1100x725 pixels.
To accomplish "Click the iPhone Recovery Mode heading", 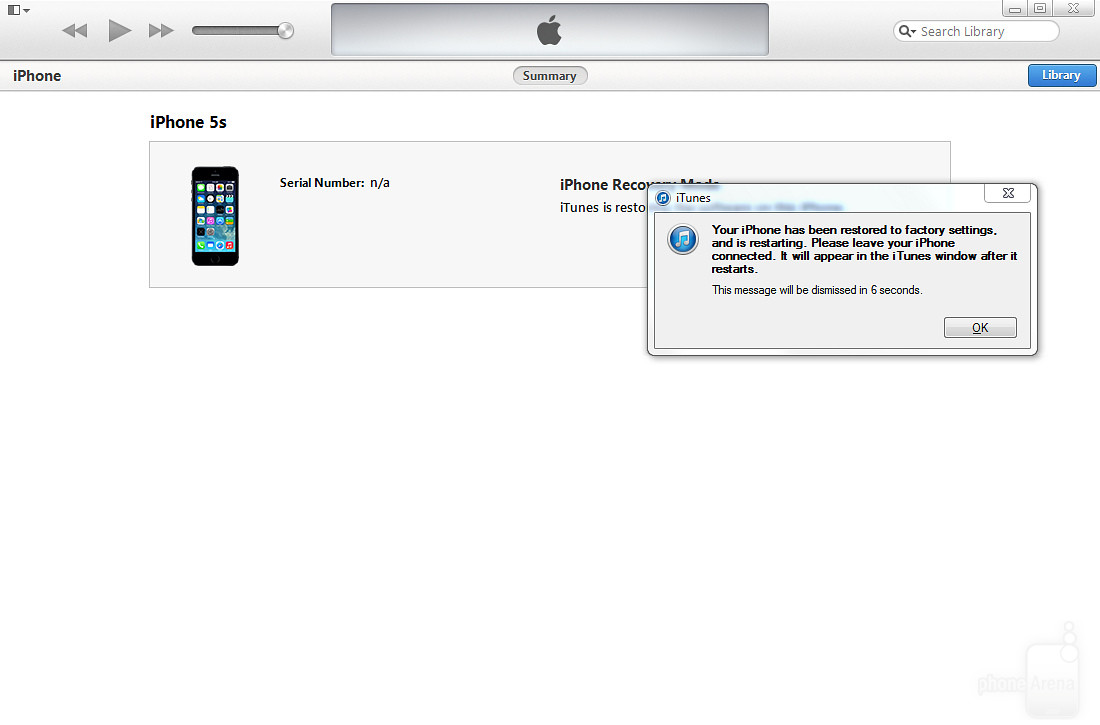I will point(640,184).
